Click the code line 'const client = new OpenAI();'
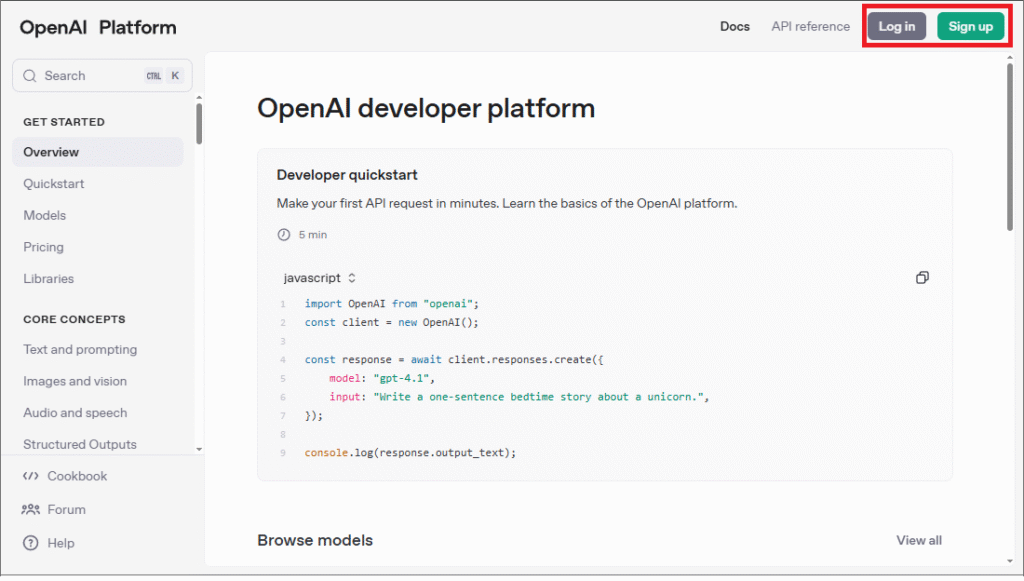 point(392,322)
